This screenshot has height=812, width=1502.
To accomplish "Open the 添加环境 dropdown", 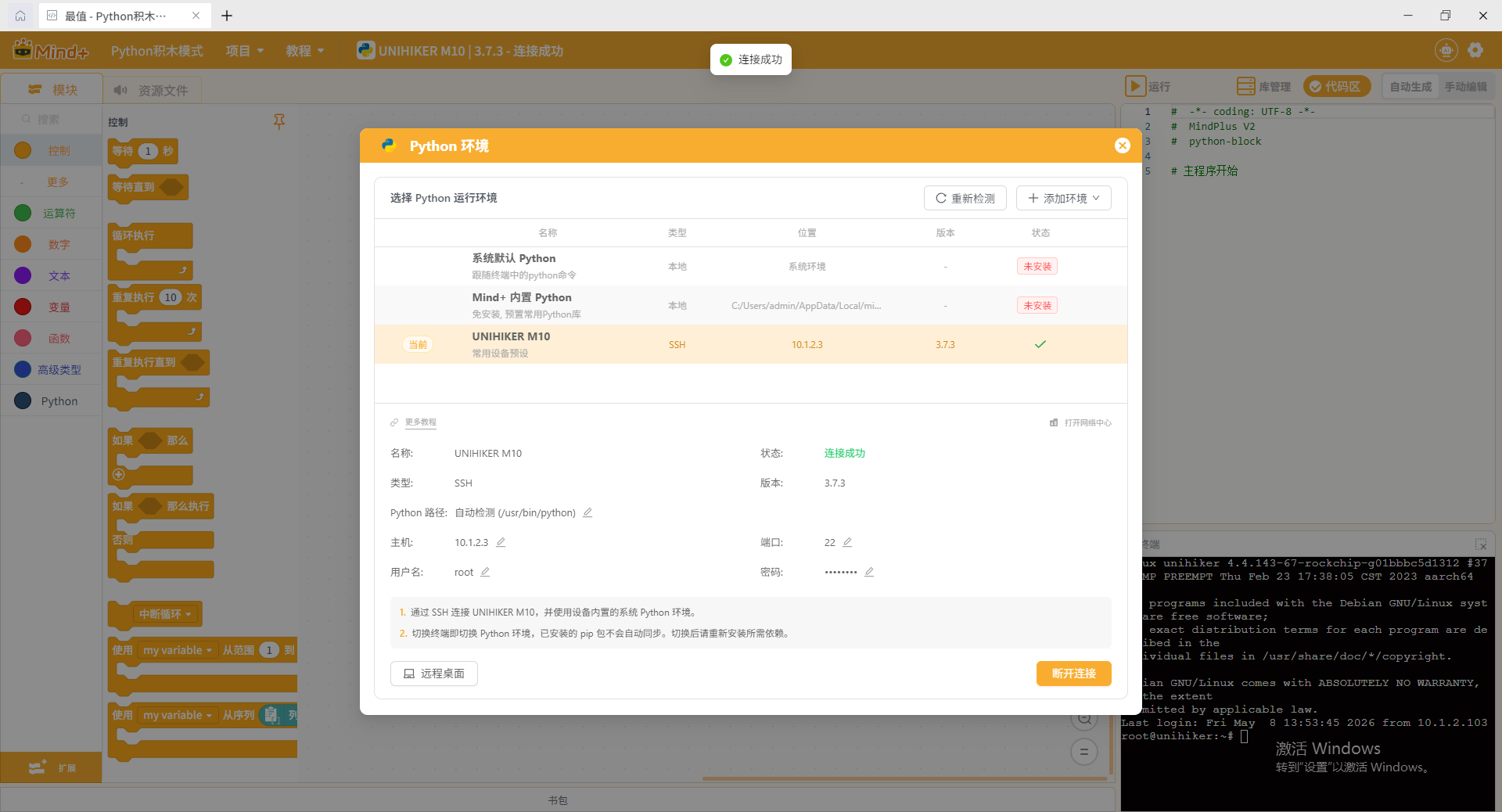I will point(1064,198).
